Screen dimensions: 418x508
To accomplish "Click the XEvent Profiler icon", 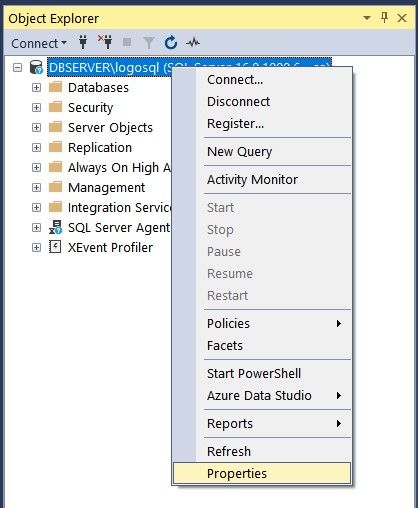I will [x=55, y=247].
